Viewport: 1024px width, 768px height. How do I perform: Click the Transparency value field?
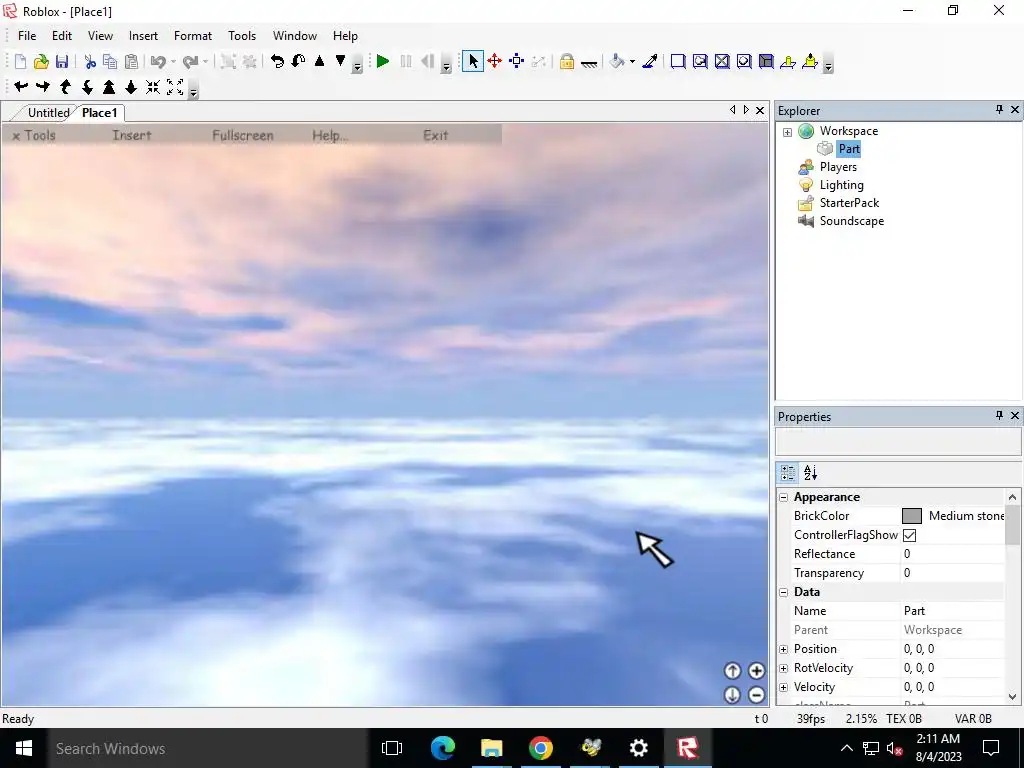click(x=953, y=573)
